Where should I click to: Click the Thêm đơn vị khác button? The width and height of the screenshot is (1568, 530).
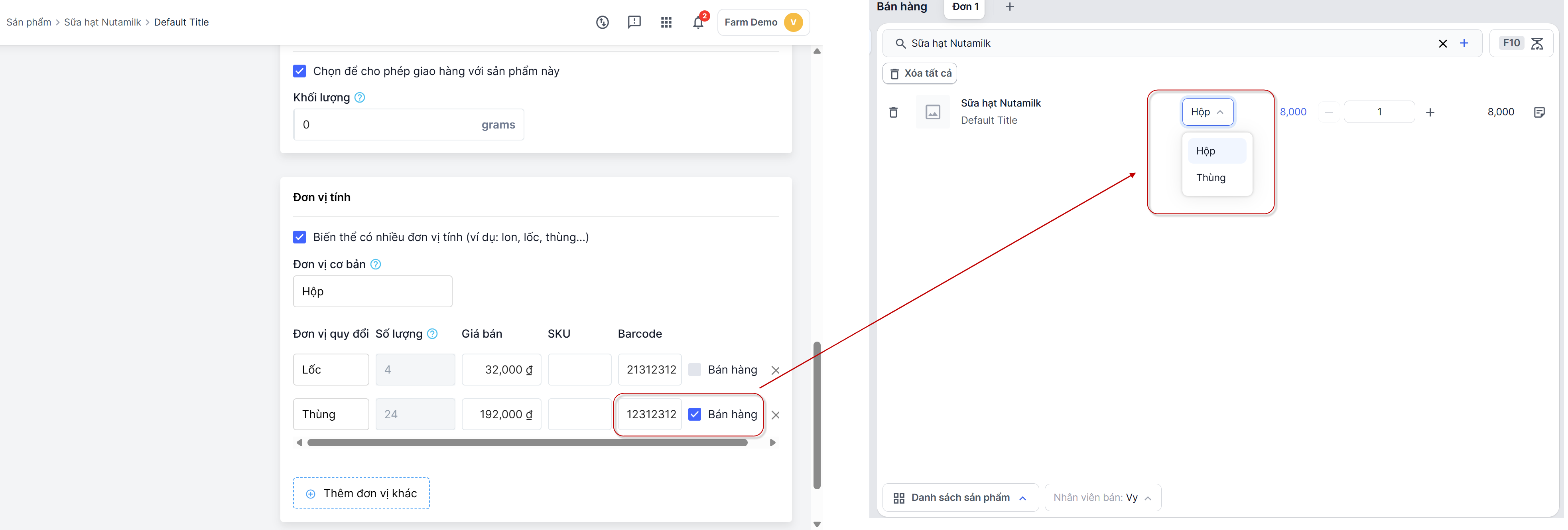[361, 493]
